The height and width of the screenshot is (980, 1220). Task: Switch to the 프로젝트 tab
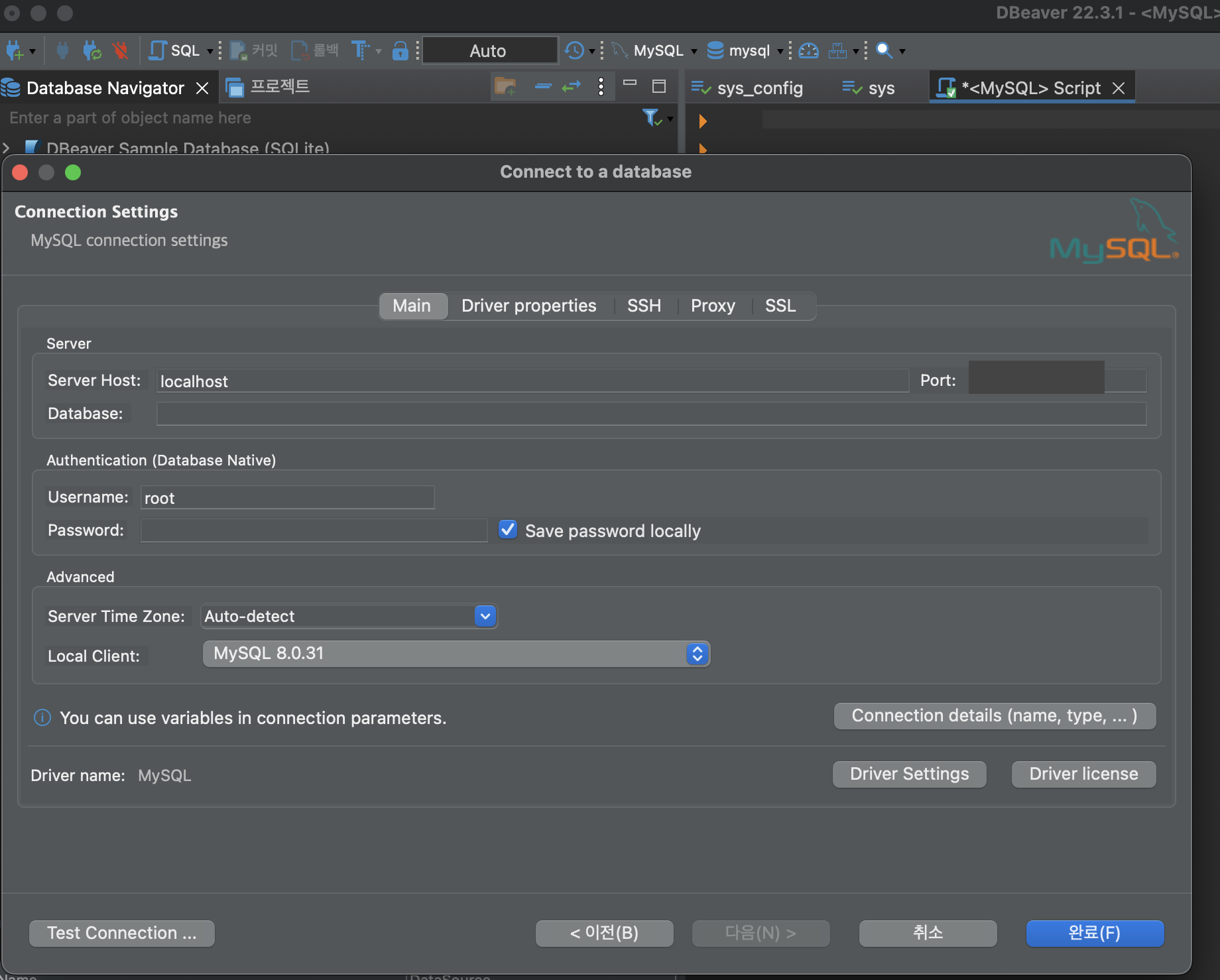268,87
